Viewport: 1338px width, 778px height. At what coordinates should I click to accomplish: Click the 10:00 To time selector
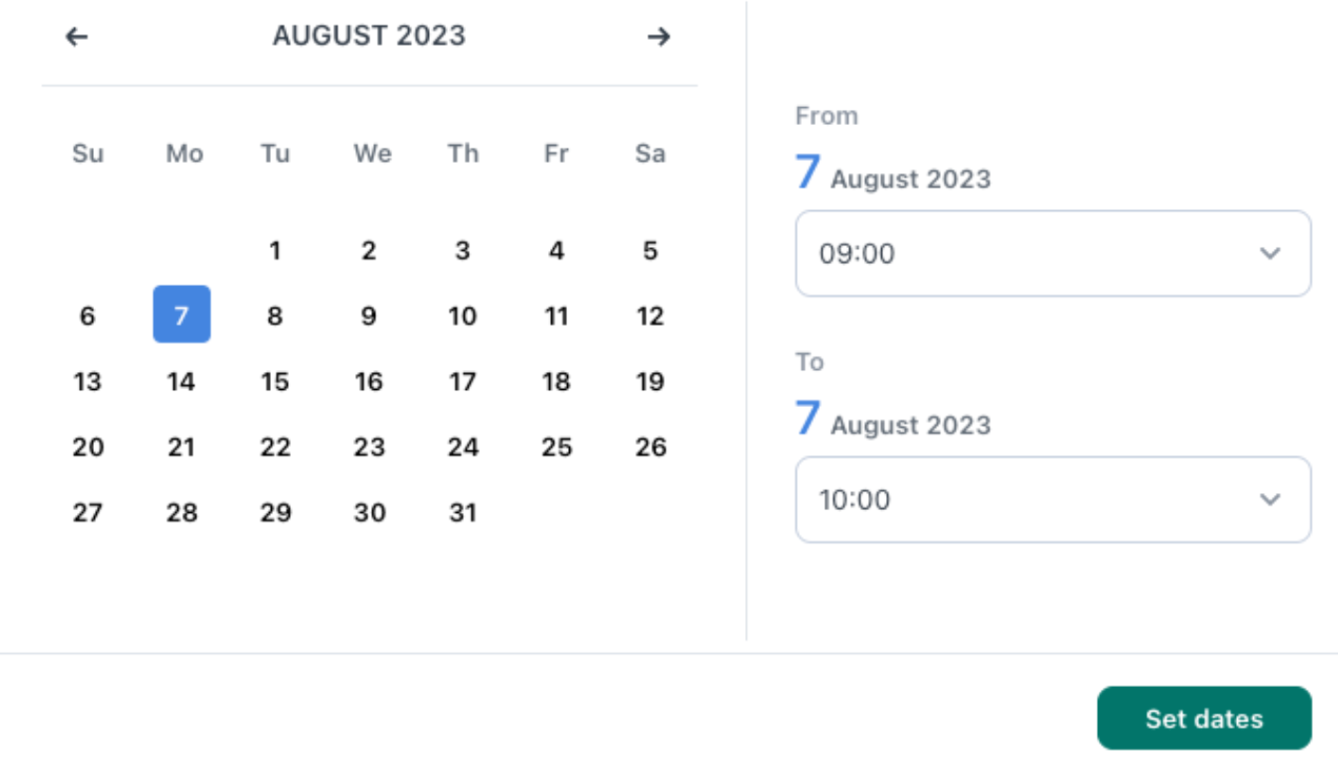point(1053,500)
